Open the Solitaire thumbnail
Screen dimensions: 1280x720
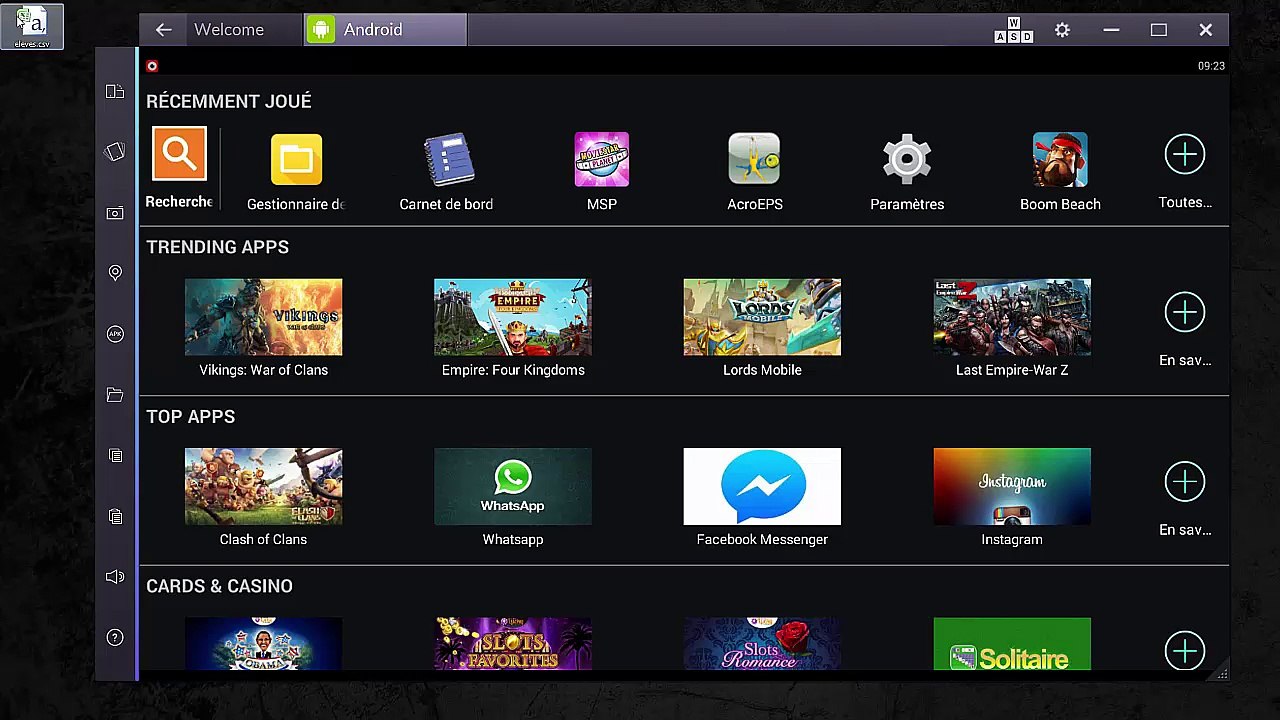click(1012, 644)
